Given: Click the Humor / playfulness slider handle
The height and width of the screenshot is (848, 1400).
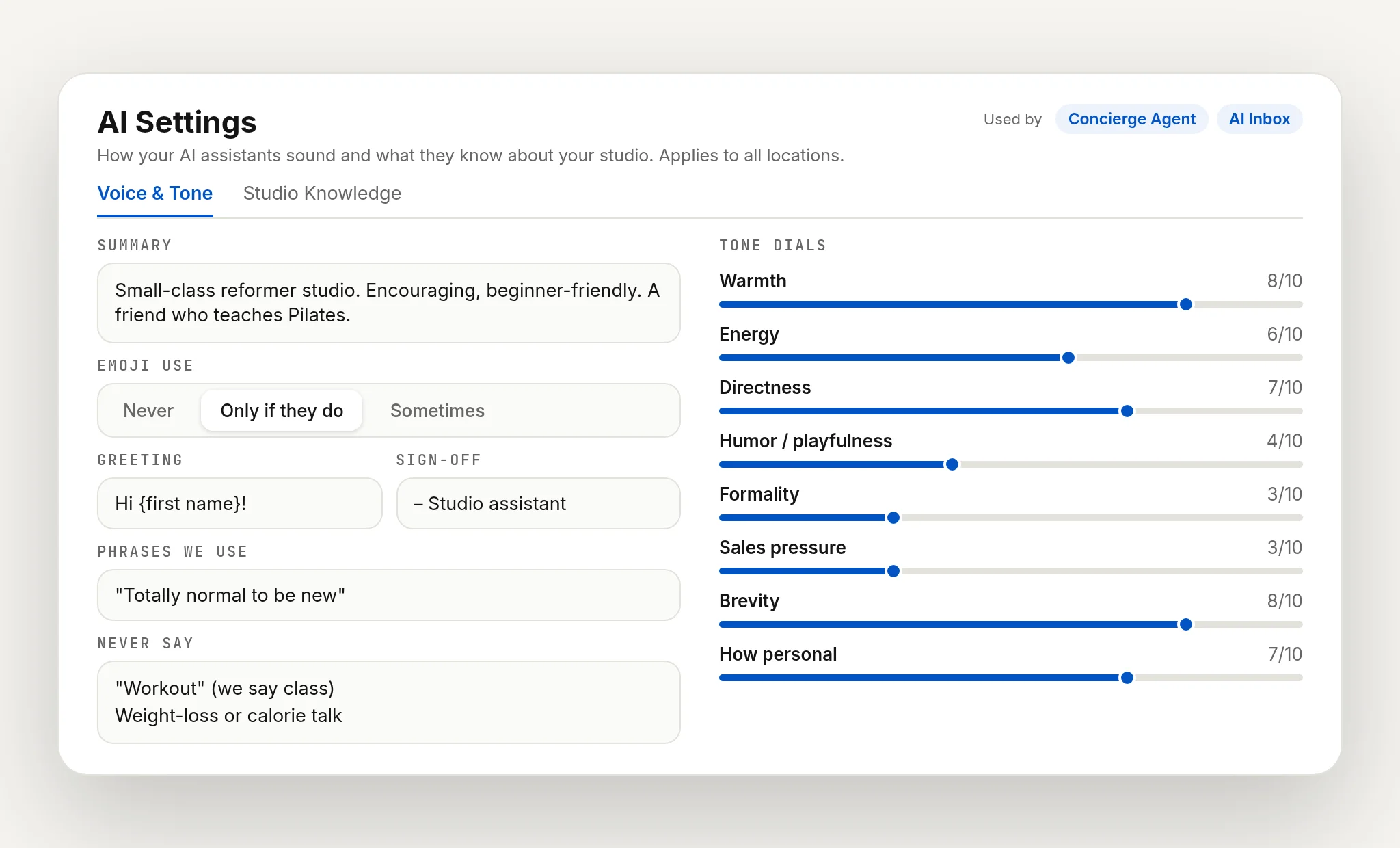Looking at the screenshot, I should click(x=952, y=464).
